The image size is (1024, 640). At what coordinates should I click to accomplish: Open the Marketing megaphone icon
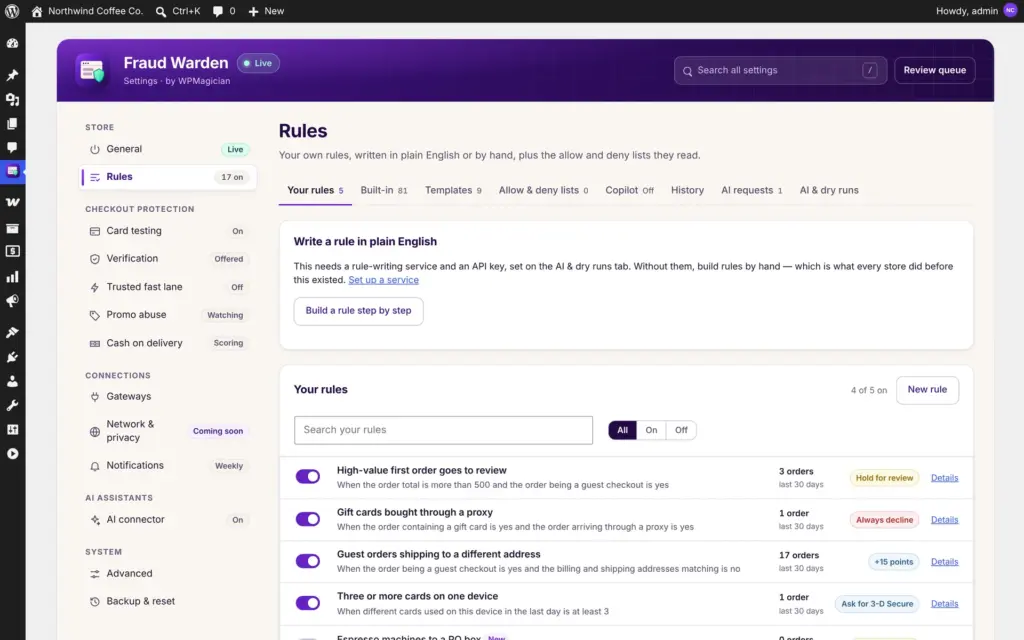click(x=12, y=301)
